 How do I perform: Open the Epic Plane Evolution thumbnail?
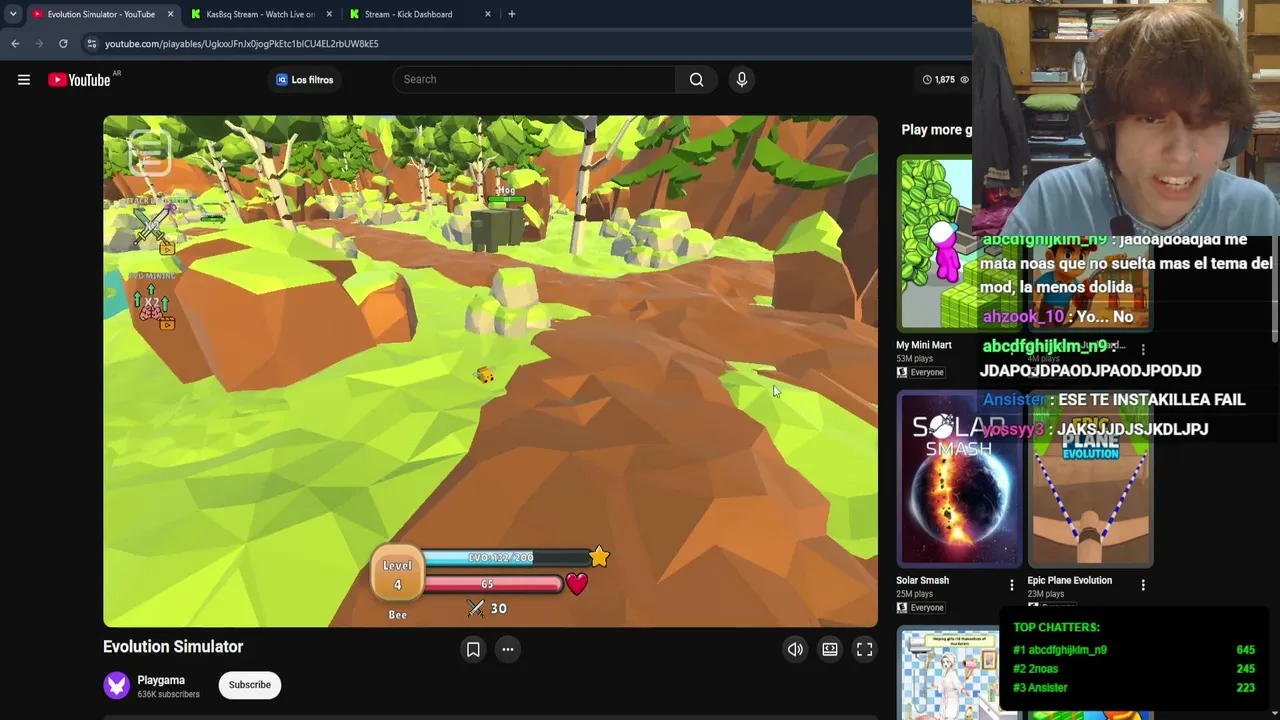[x=1091, y=478]
